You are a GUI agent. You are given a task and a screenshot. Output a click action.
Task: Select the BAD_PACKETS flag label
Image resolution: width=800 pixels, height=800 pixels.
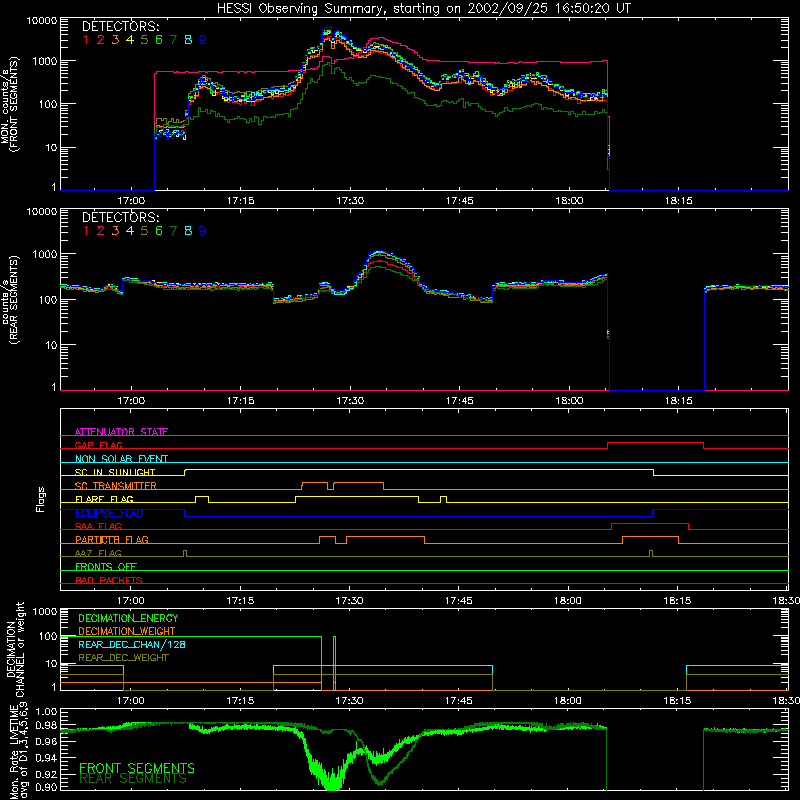109,580
